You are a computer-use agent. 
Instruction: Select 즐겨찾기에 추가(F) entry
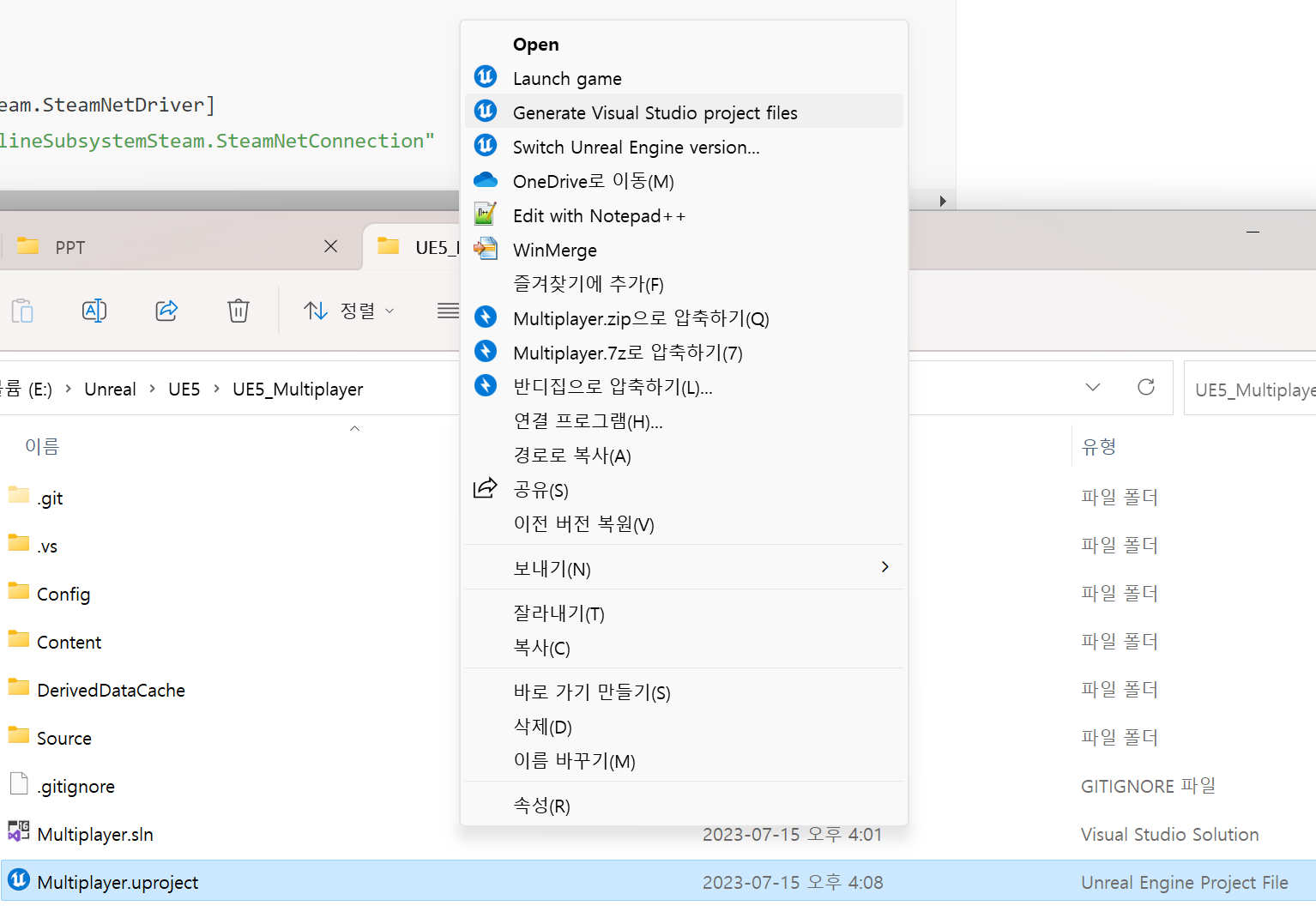click(x=684, y=284)
